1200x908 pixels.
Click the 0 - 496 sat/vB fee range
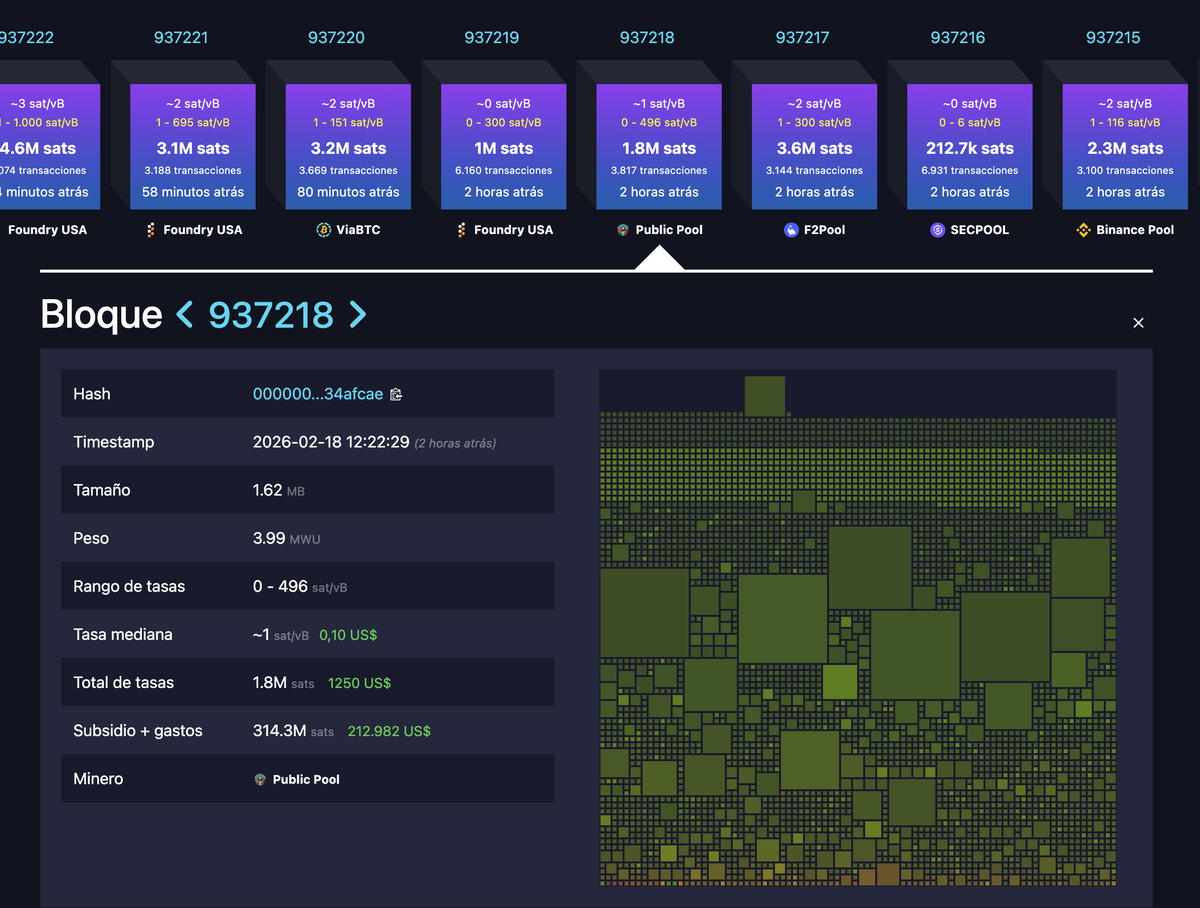coord(300,586)
